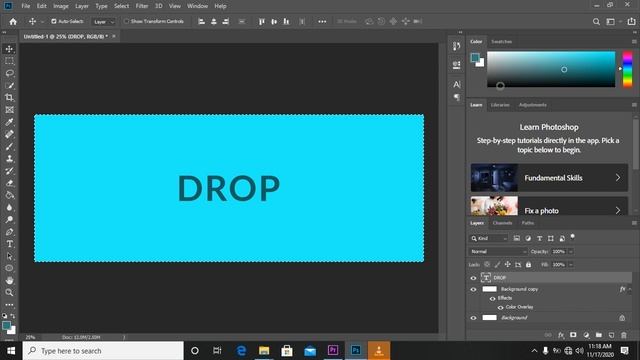Open File Explorer from the taskbar
Image resolution: width=640 pixels, height=360 pixels.
pos(264,351)
